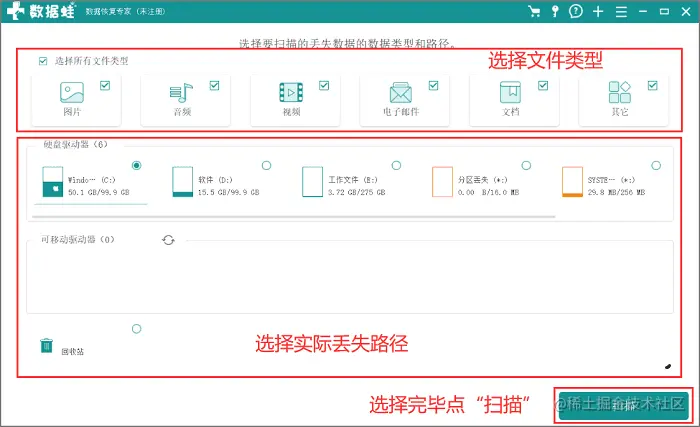This screenshot has height=427, width=700.
Task: Click the 数据蛙 logo icon
Action: pos(16,11)
